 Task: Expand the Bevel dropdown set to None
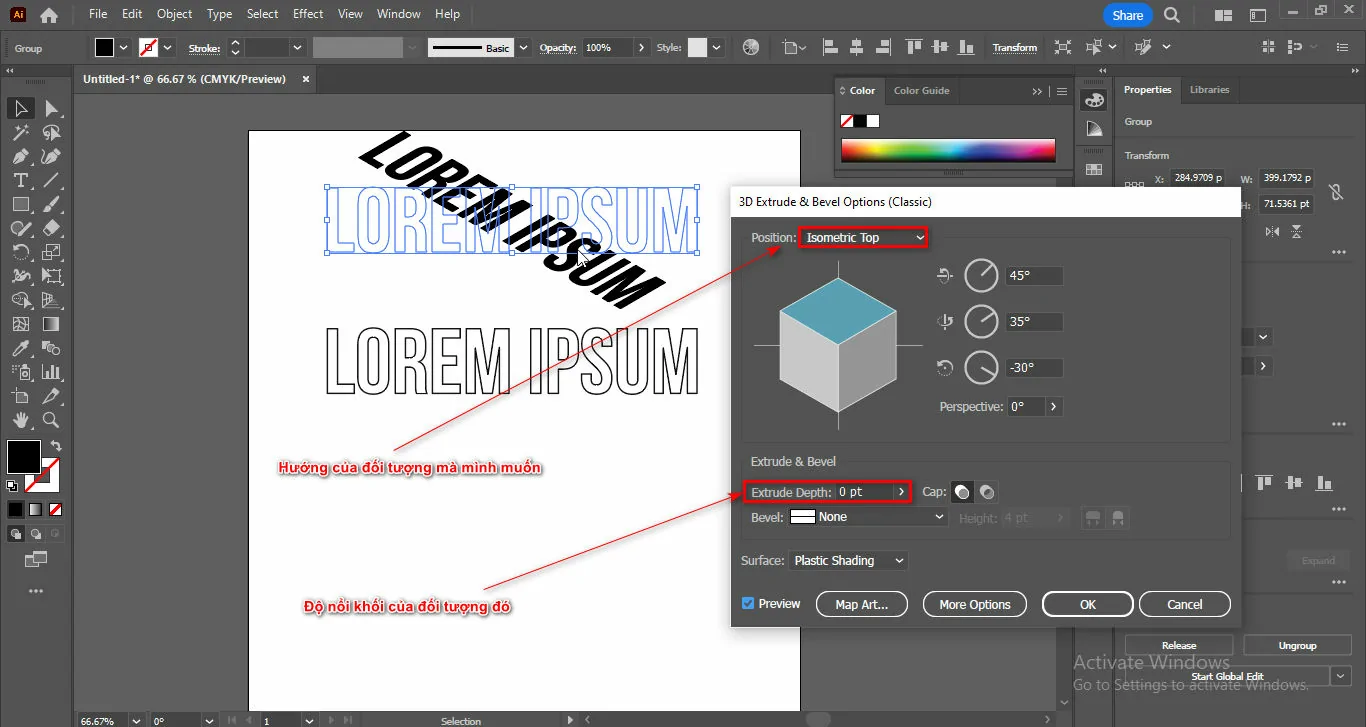tap(867, 516)
